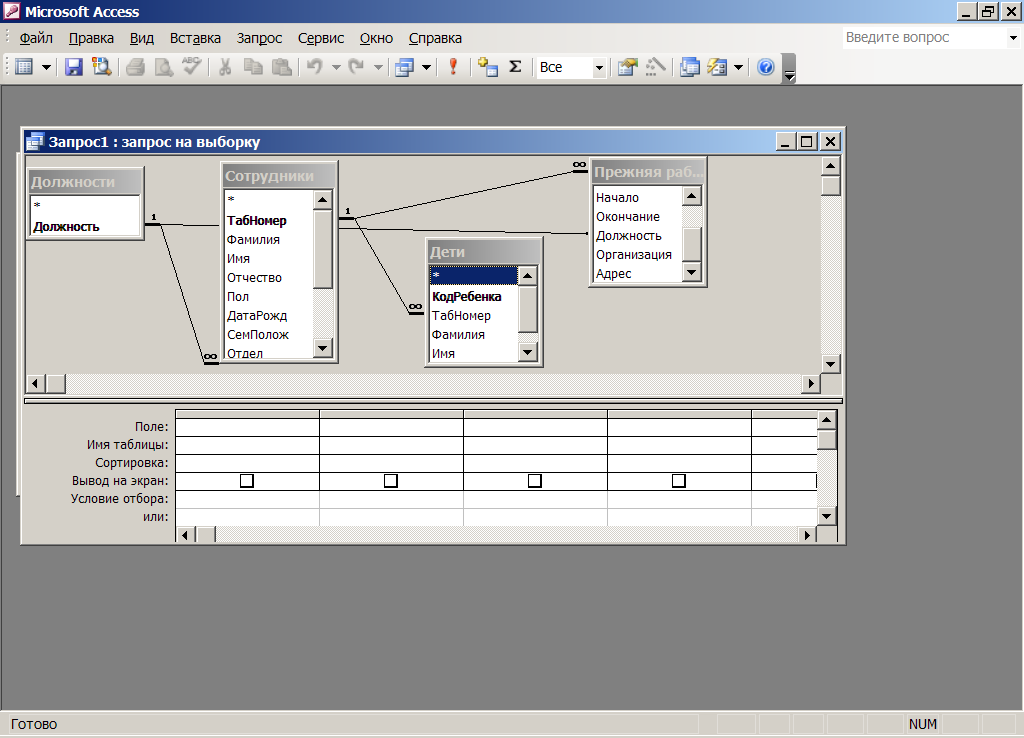Click the Properties icon
This screenshot has width=1024, height=738.
tap(628, 67)
